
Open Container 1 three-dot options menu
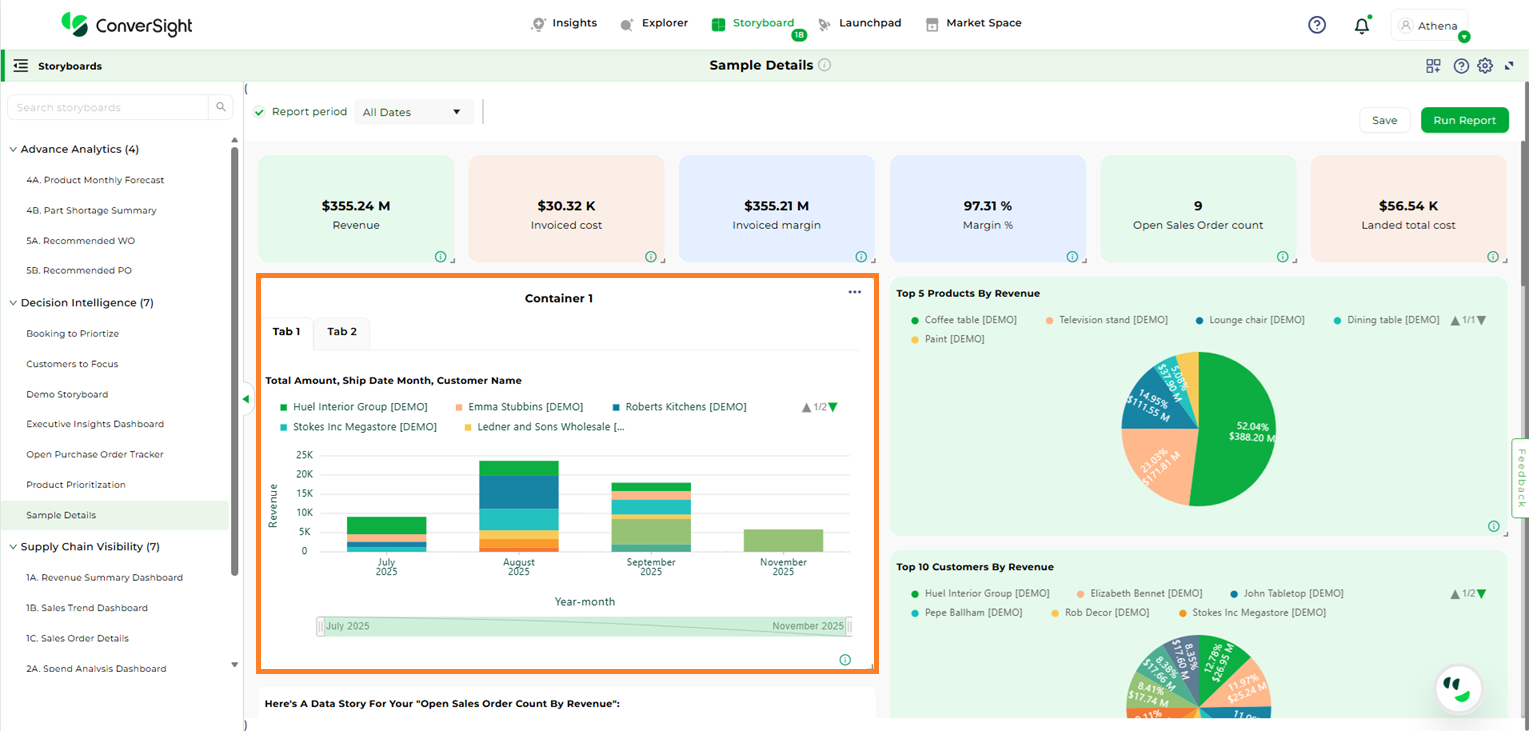[854, 292]
